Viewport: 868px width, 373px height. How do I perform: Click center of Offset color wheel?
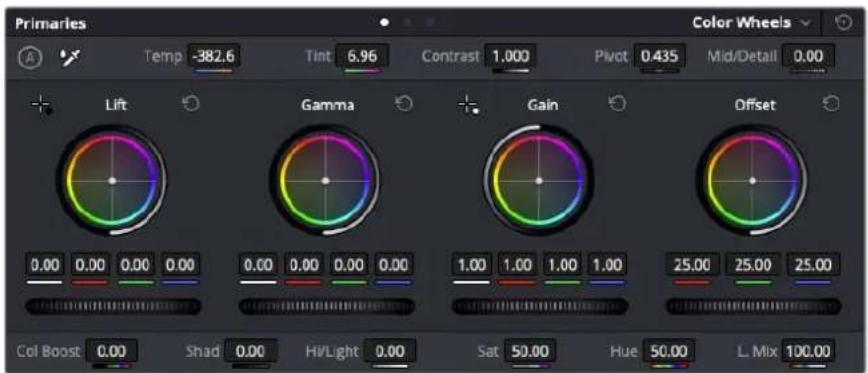752,180
